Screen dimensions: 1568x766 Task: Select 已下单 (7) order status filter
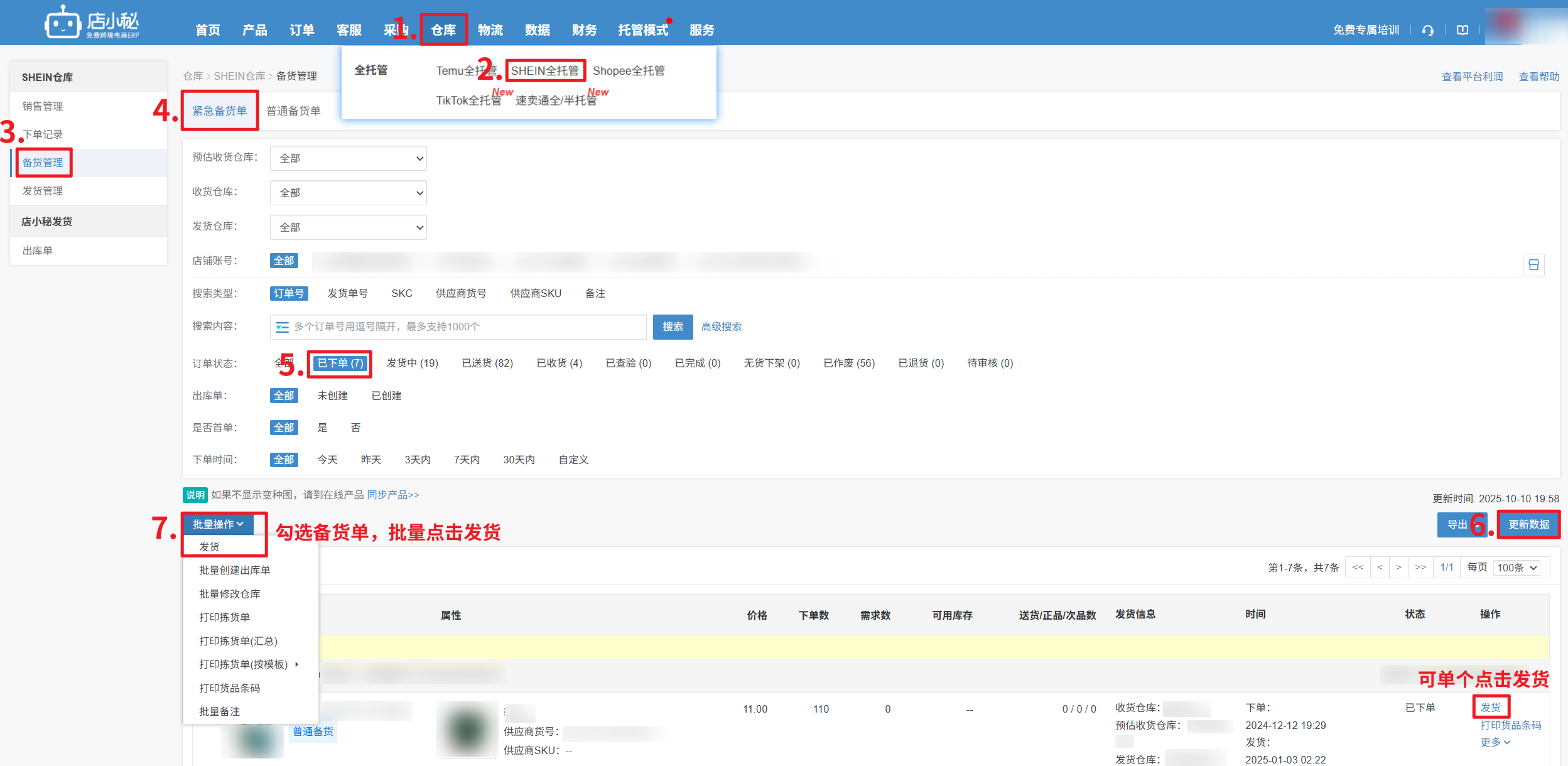point(340,364)
